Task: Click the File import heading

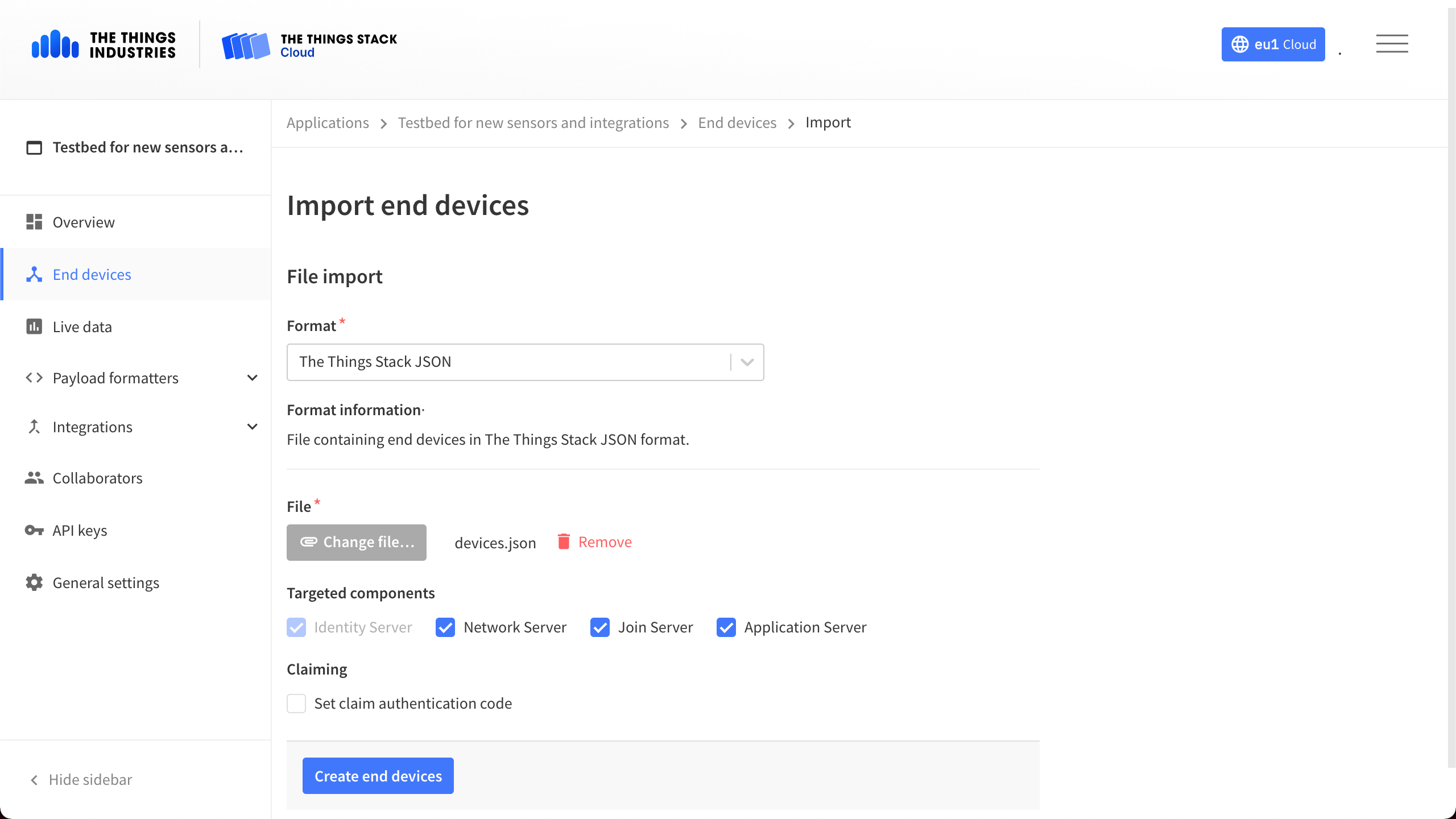Action: [334, 276]
